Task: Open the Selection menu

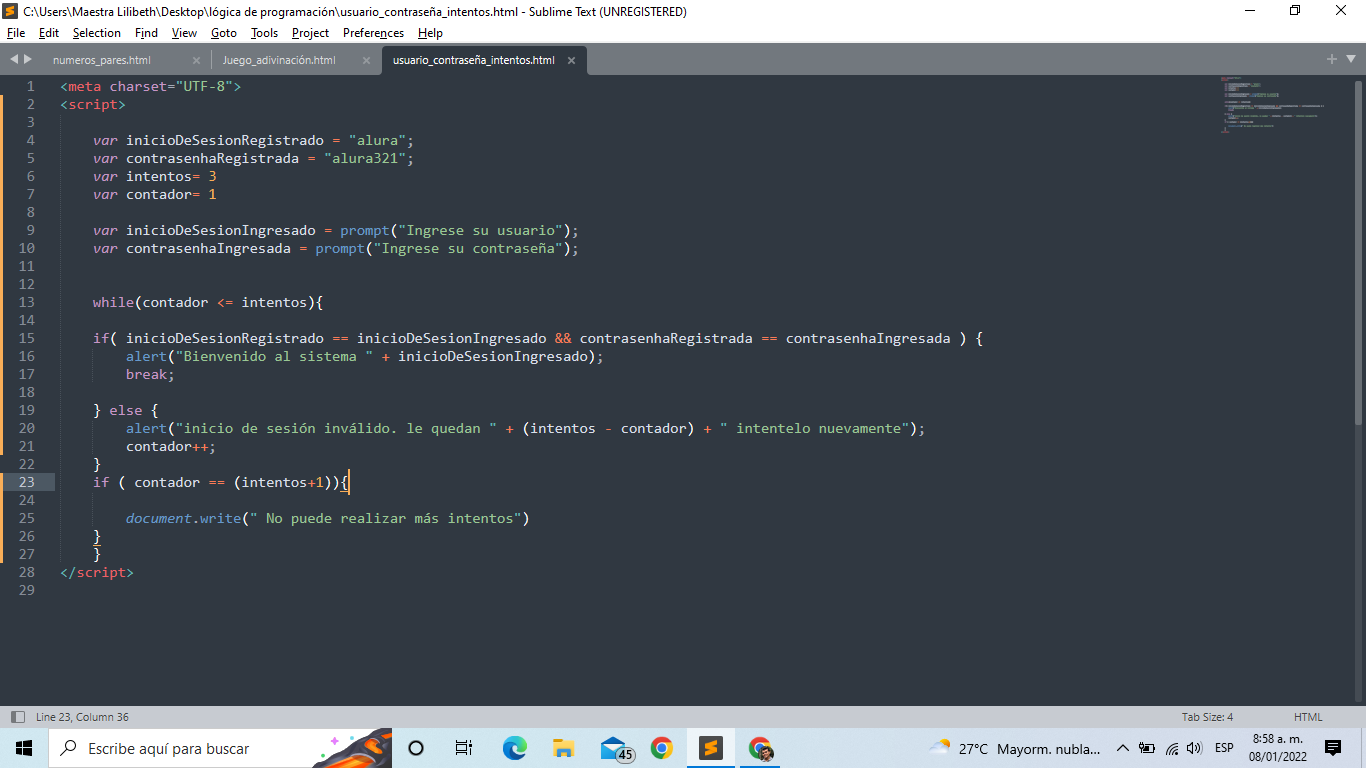Action: point(97,33)
